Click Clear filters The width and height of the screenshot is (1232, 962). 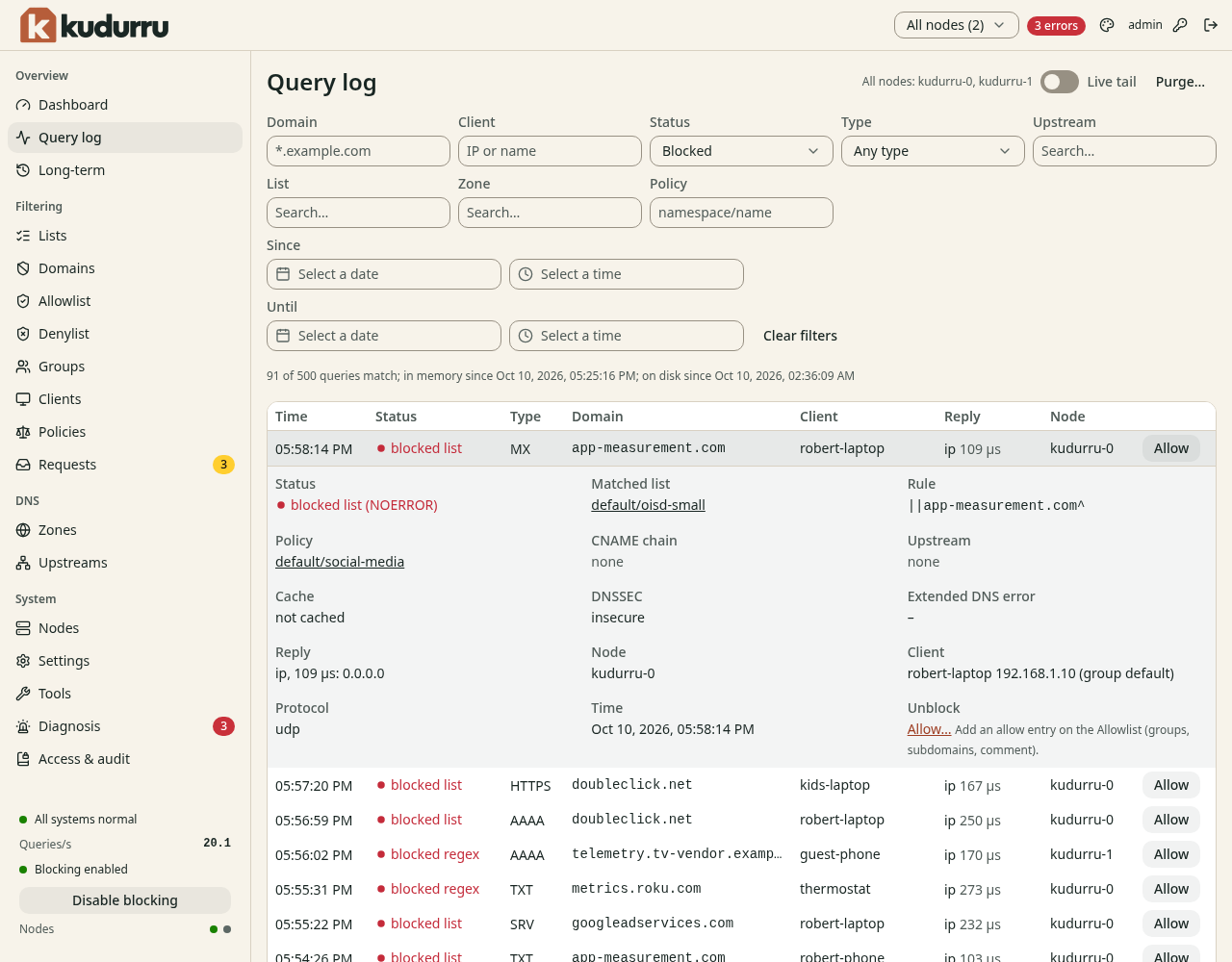[x=800, y=336]
